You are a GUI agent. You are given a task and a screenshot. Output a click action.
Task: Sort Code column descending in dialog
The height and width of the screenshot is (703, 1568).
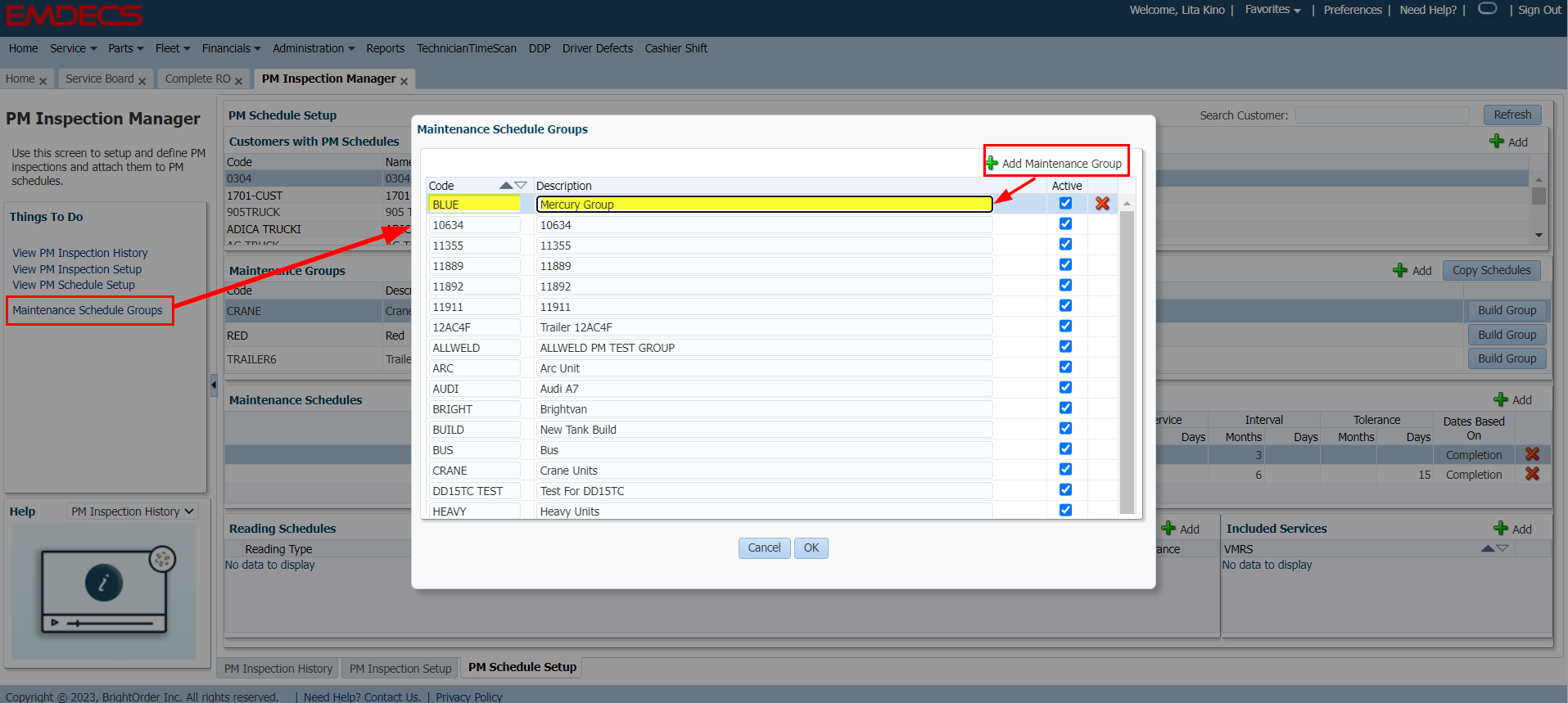tap(521, 186)
